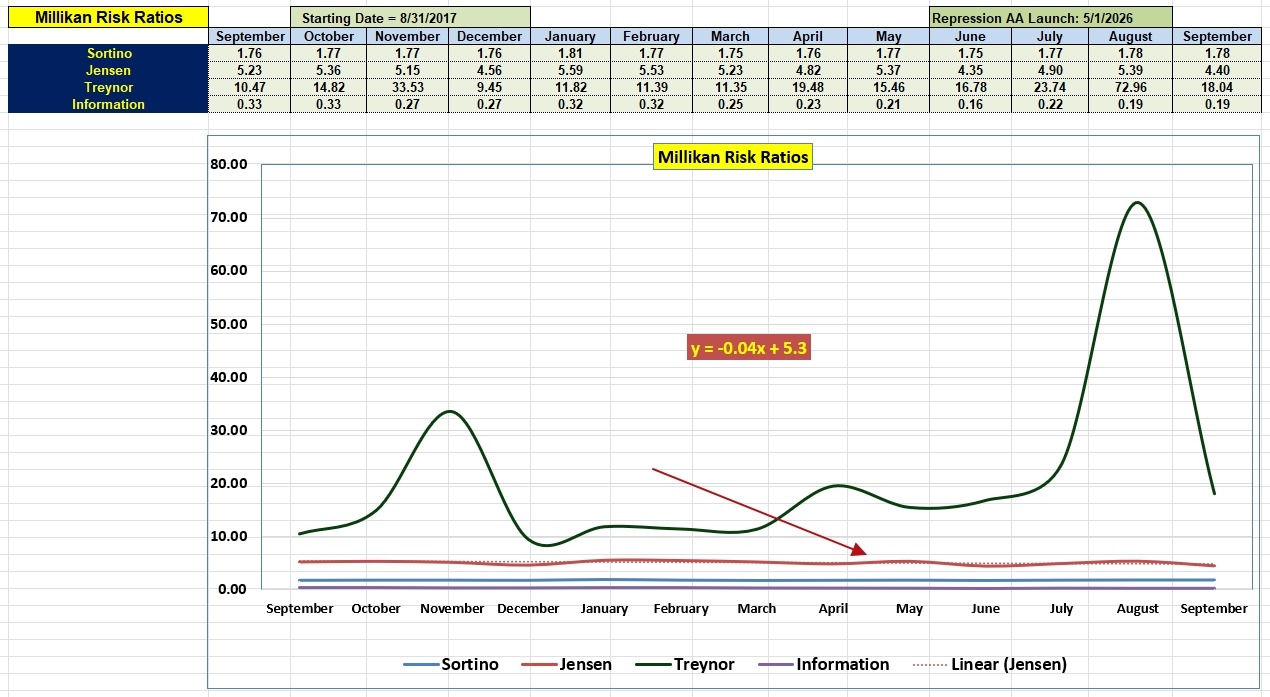Click the 40.00 vertical axis label
The height and width of the screenshot is (697, 1270).
(x=229, y=377)
